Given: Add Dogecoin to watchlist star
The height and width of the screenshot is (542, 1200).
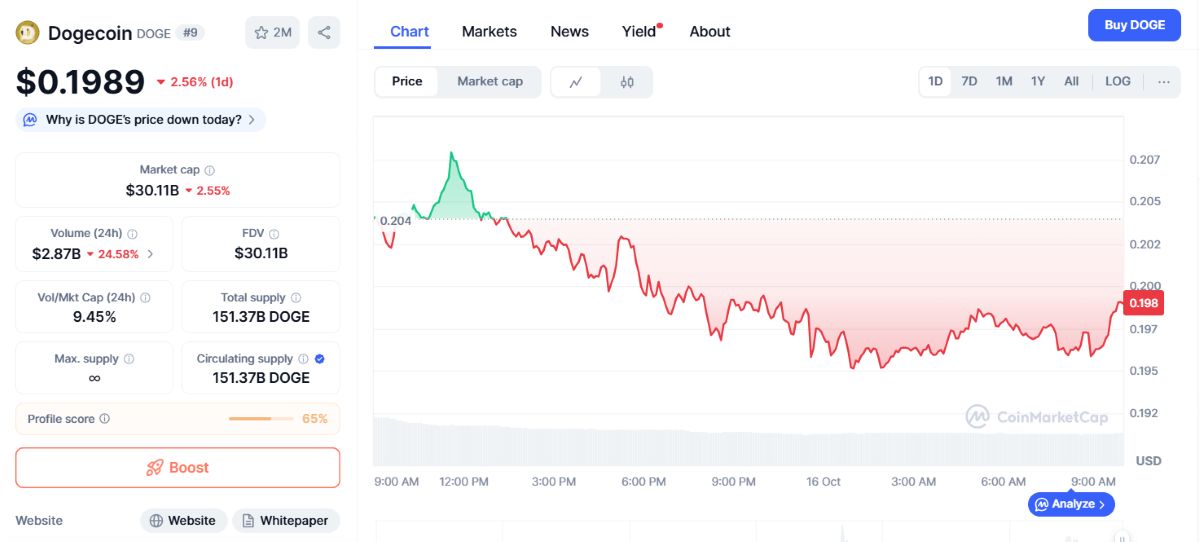Looking at the screenshot, I should pos(261,32).
